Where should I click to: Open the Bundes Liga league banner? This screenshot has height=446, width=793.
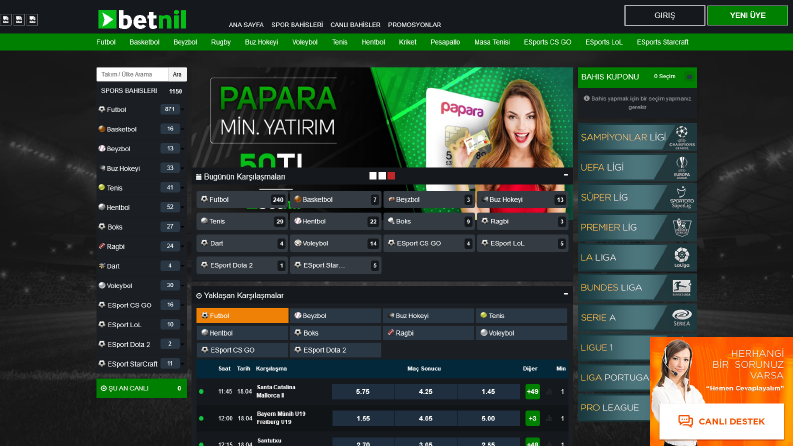coord(637,287)
